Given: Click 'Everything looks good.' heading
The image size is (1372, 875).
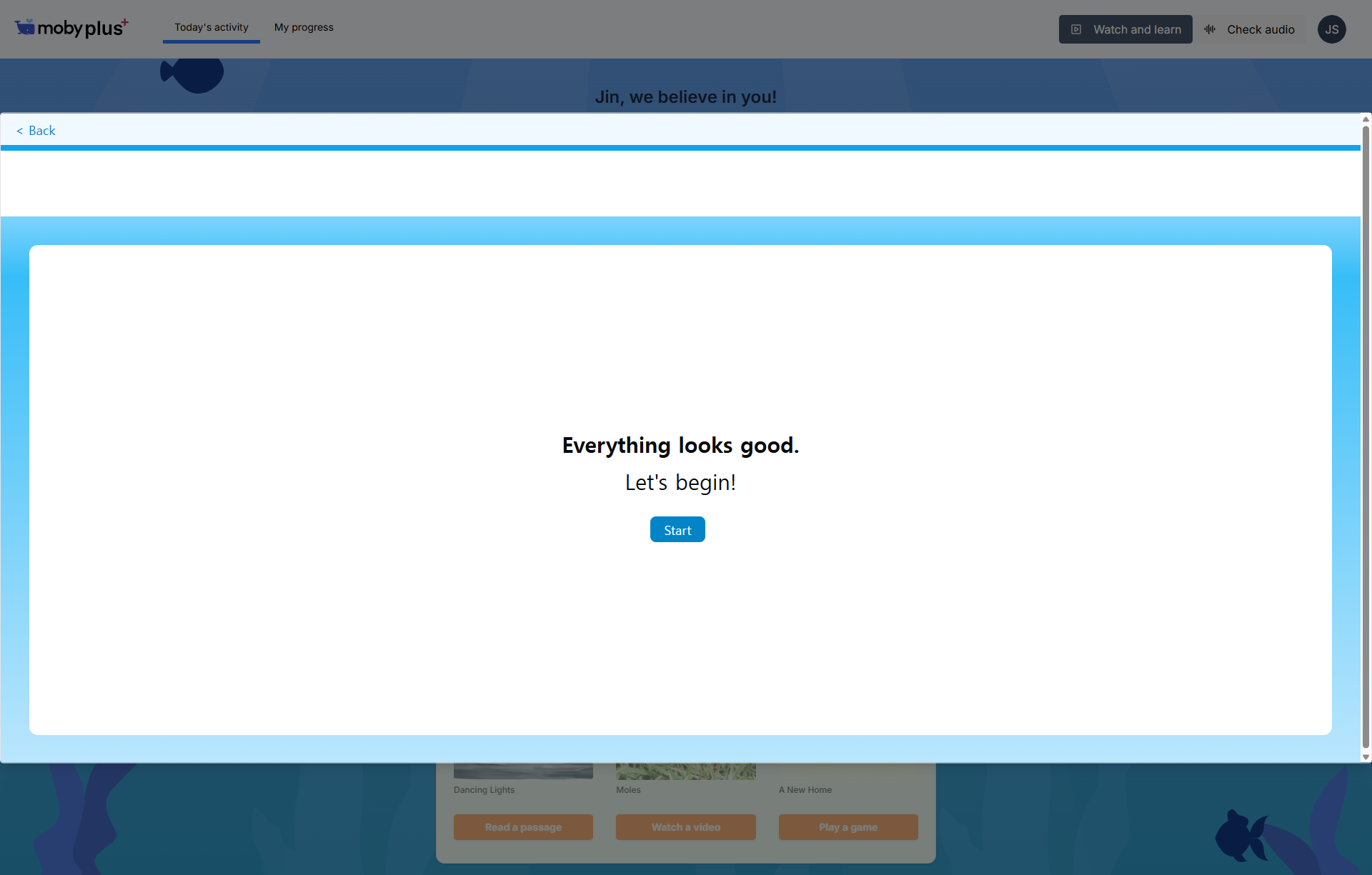Looking at the screenshot, I should pos(680,445).
